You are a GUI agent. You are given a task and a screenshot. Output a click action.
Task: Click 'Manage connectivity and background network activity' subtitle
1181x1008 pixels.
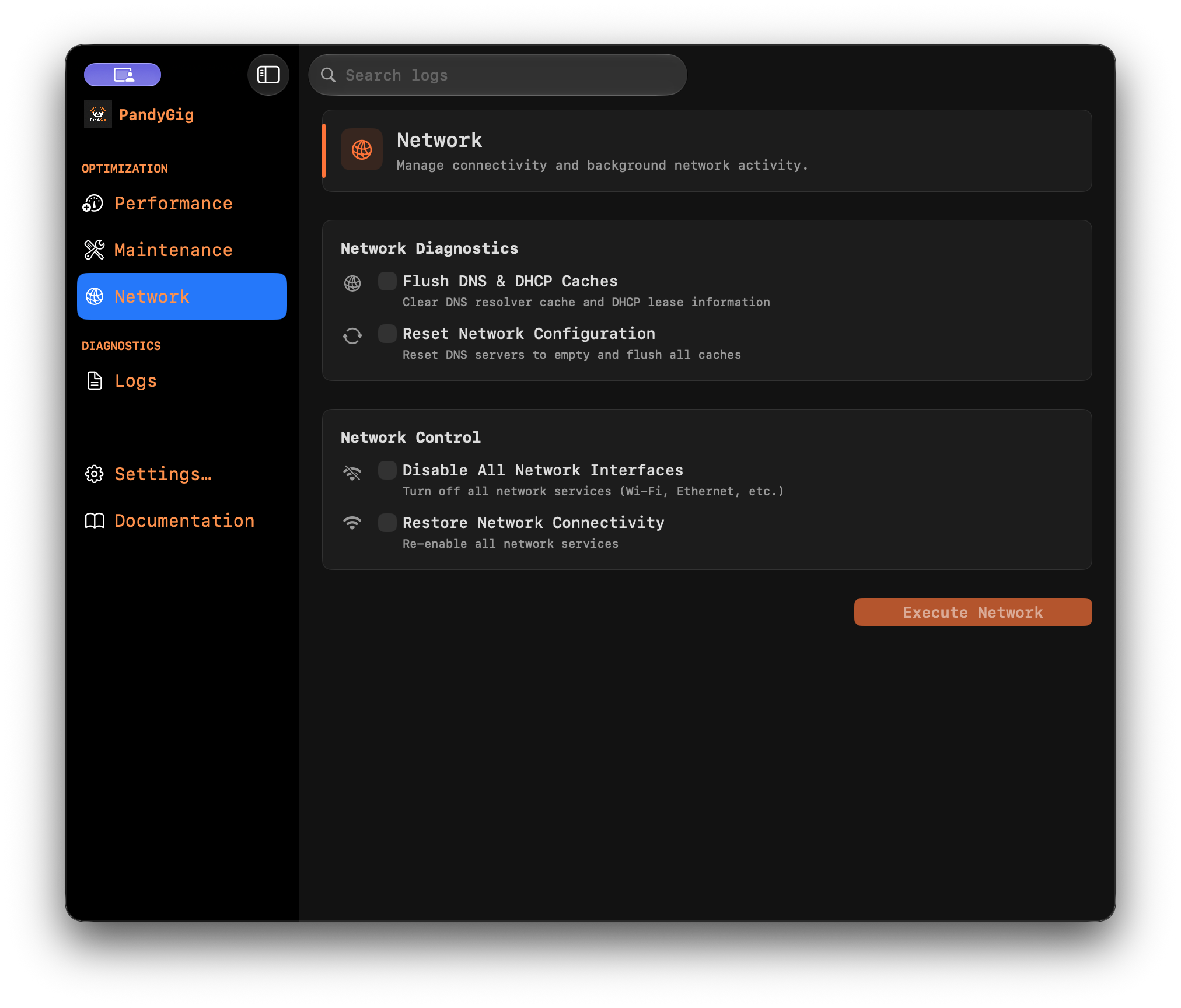(603, 166)
